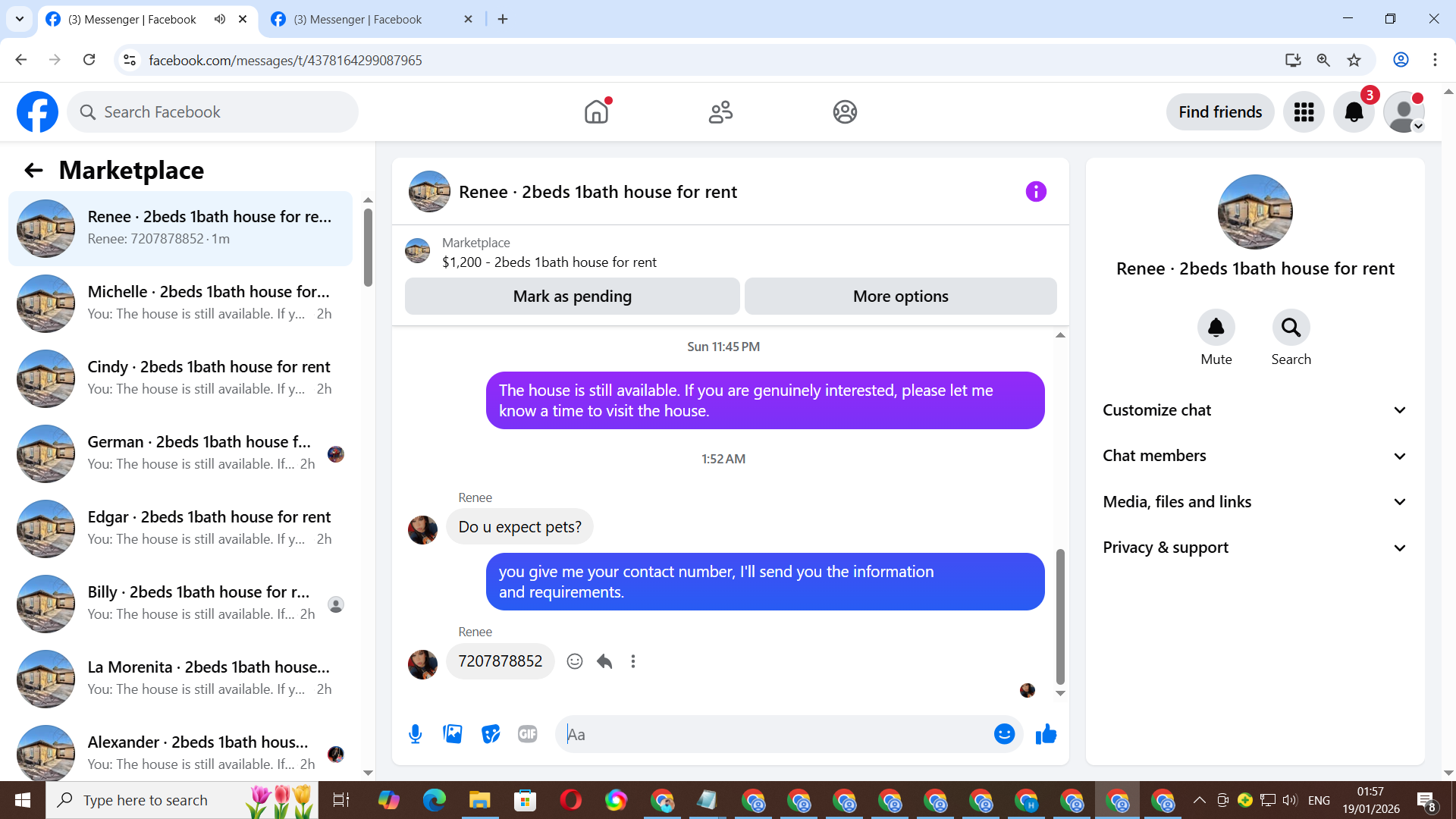
Task: Choose a GIF icon in composer
Action: (528, 734)
